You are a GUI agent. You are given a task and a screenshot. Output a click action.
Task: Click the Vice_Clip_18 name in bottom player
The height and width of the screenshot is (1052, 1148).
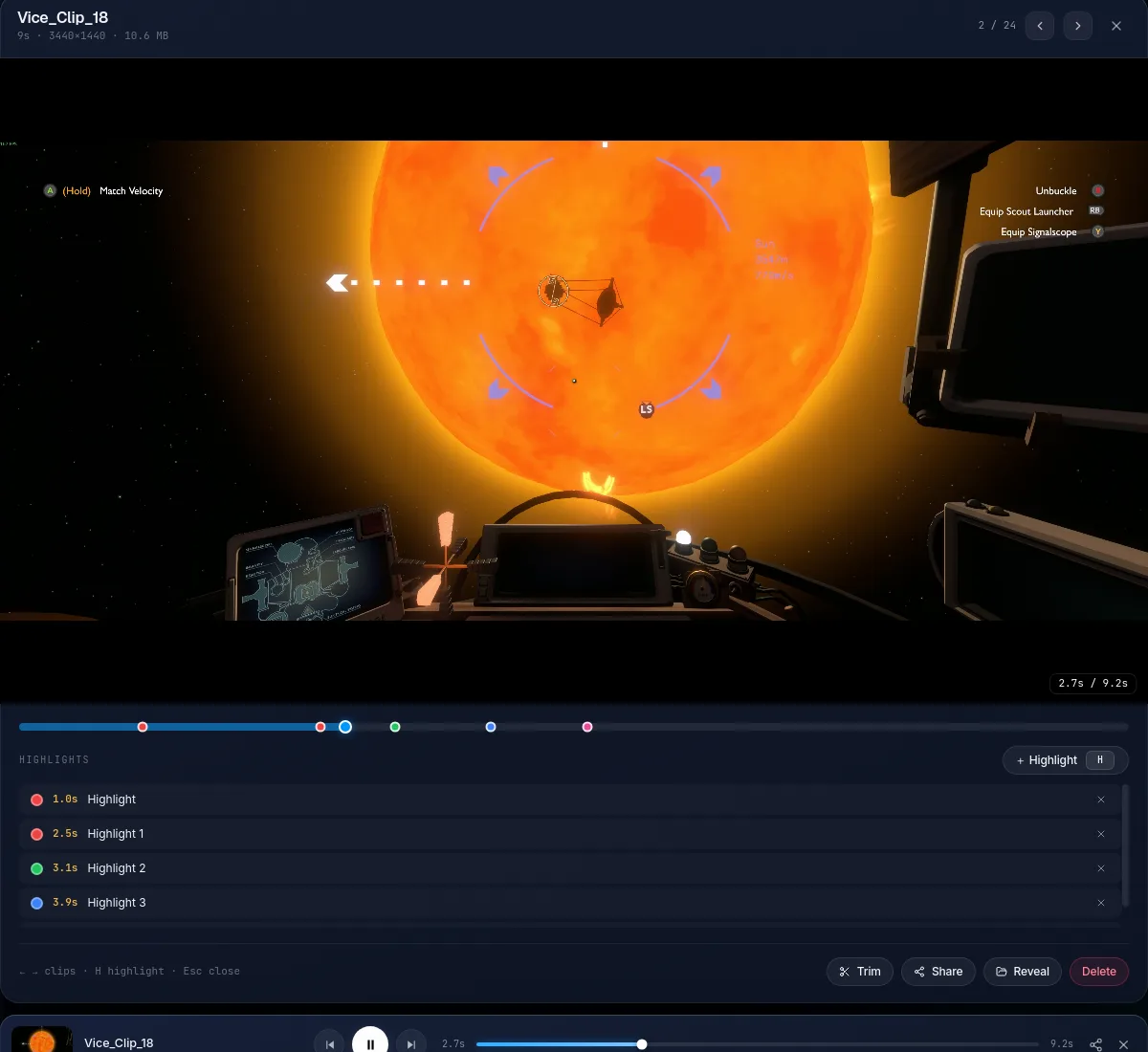click(119, 1043)
